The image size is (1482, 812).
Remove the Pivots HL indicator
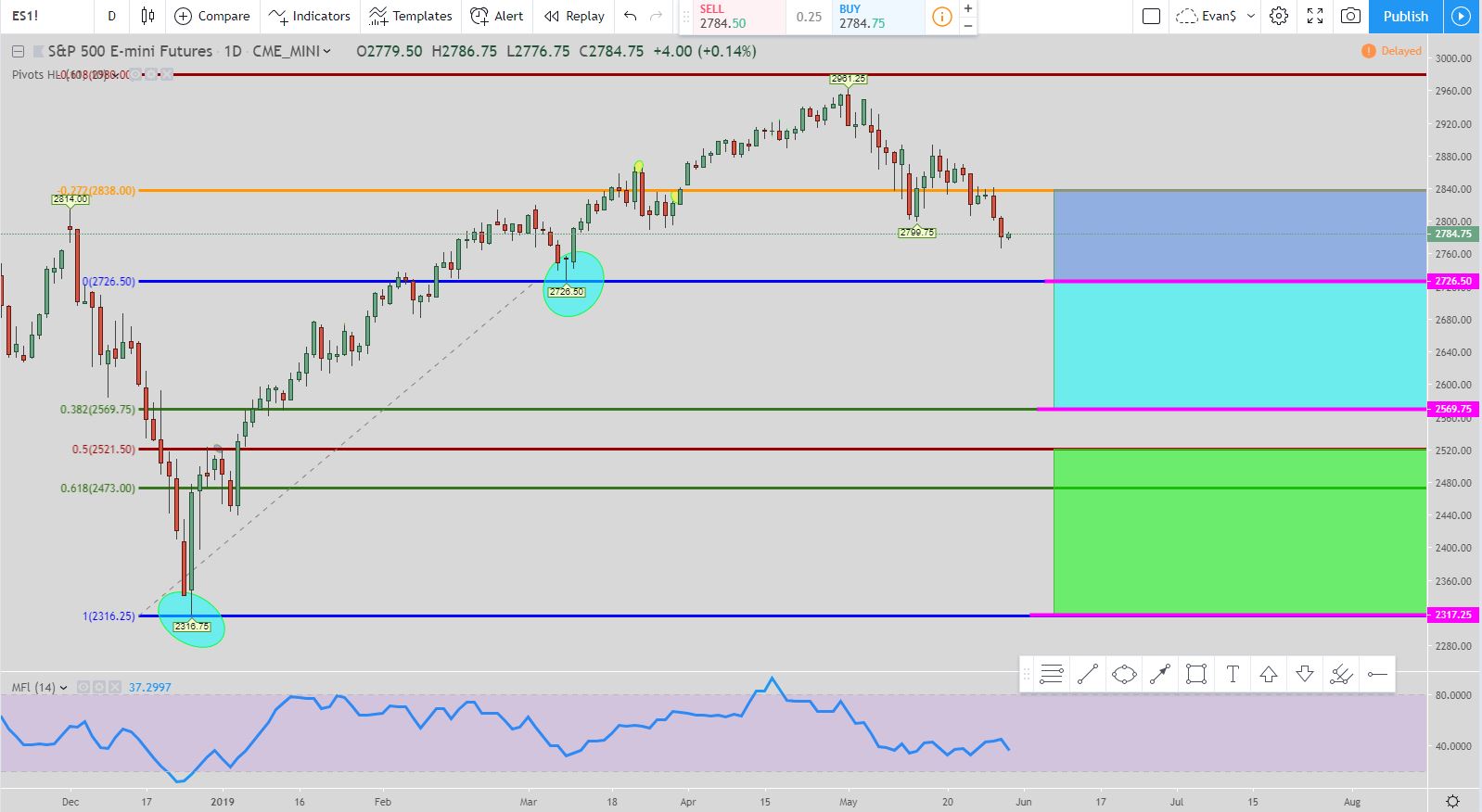point(167,74)
